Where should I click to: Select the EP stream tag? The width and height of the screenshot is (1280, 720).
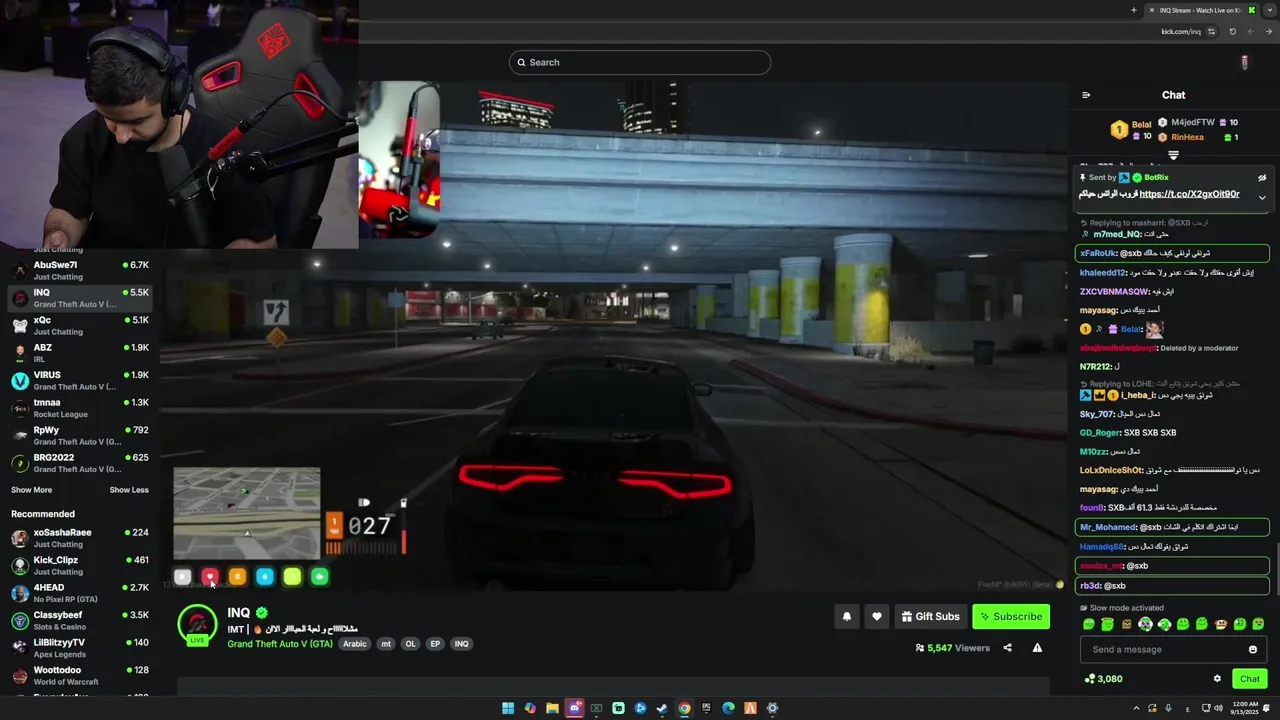(435, 644)
